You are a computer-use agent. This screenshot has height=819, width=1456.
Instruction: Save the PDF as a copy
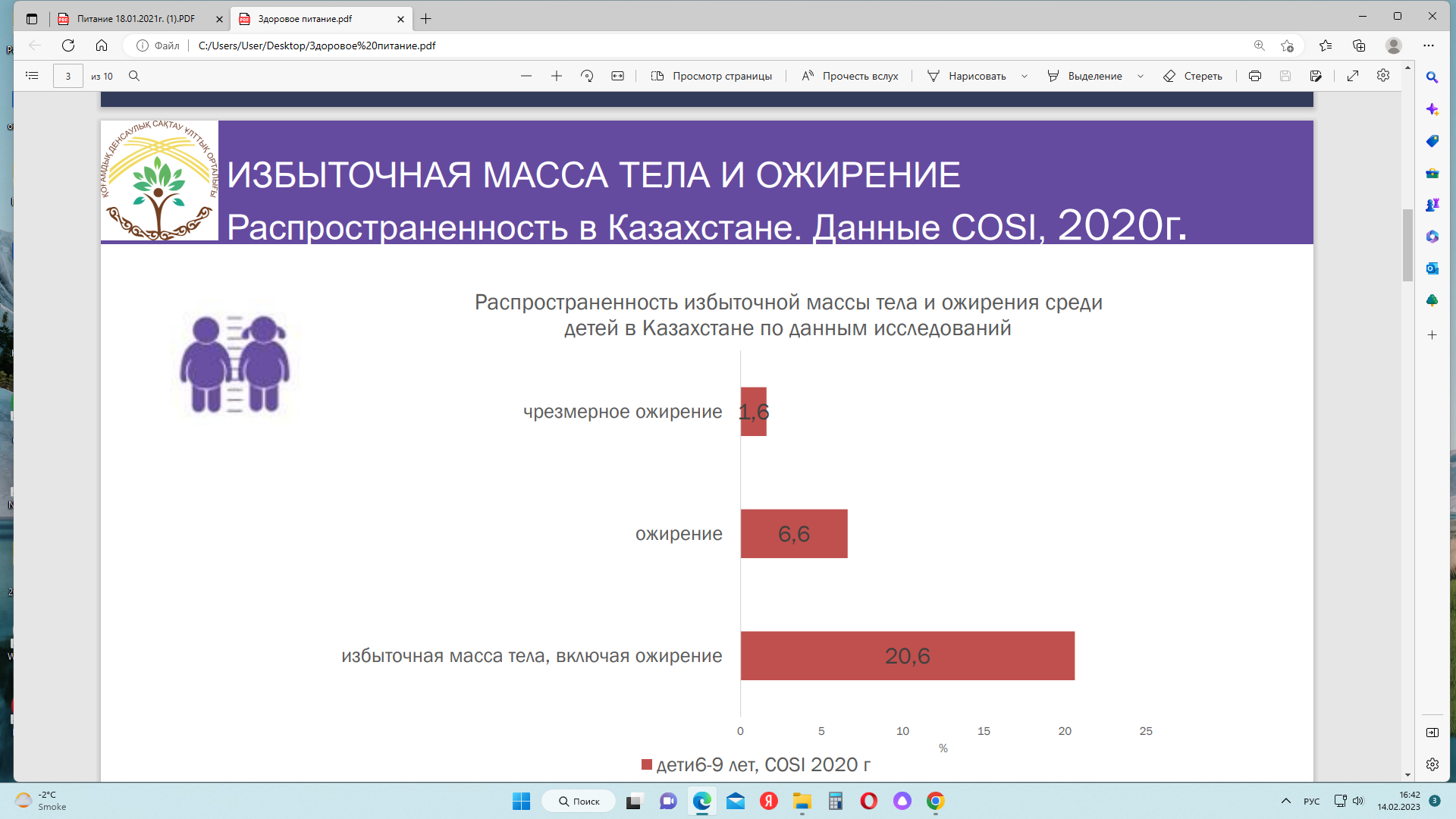tap(1316, 76)
